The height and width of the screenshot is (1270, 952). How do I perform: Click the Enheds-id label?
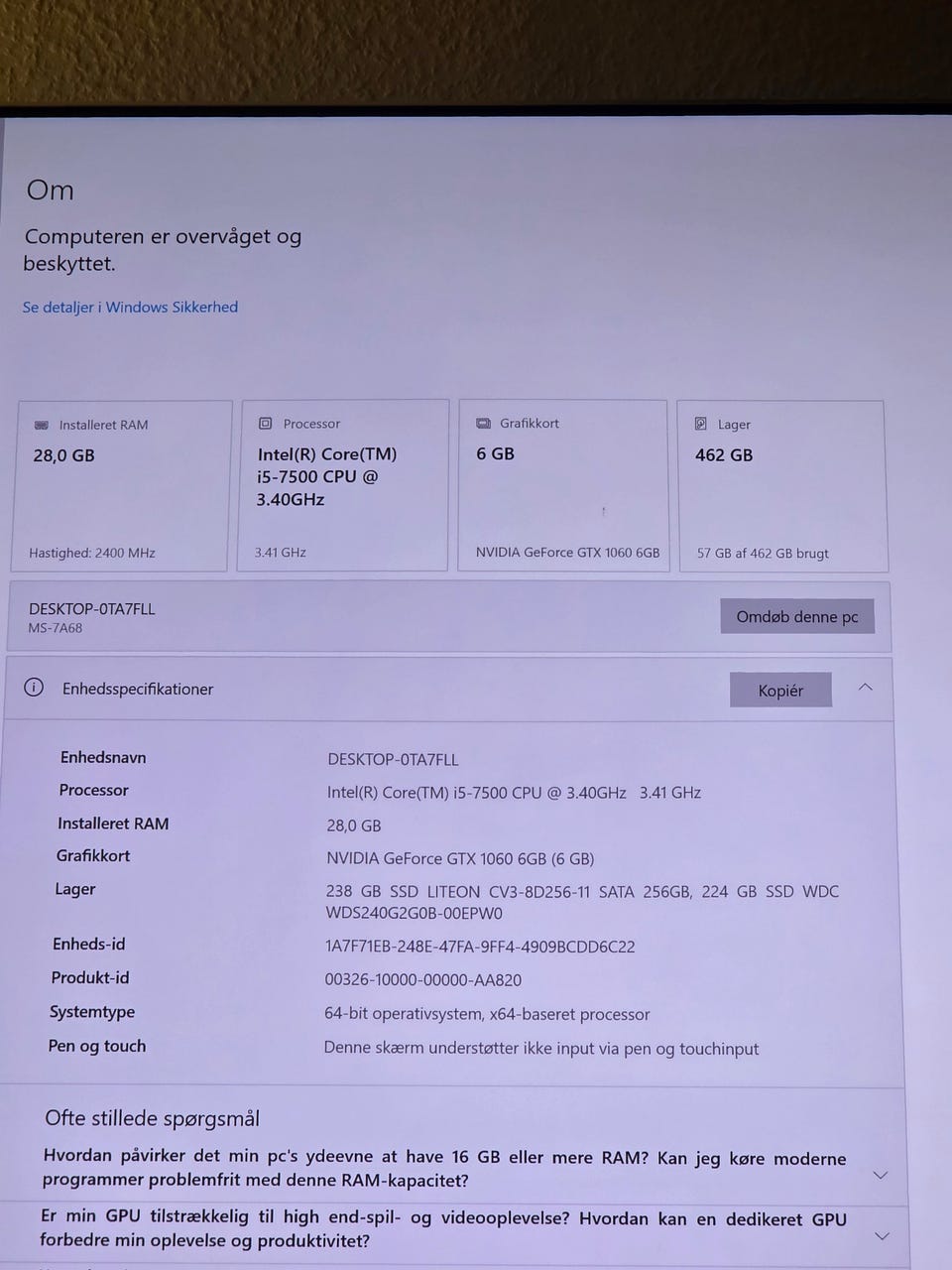coord(89,944)
